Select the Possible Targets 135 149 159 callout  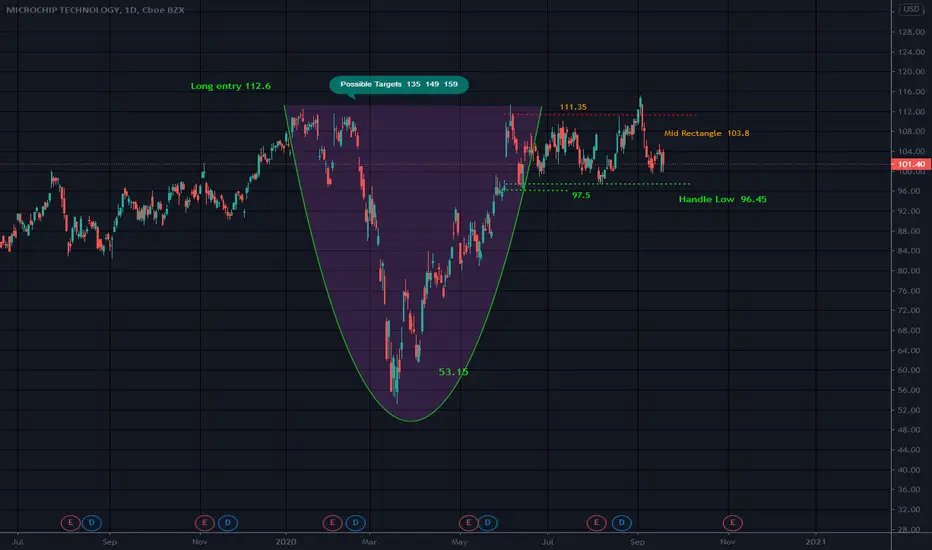399,84
